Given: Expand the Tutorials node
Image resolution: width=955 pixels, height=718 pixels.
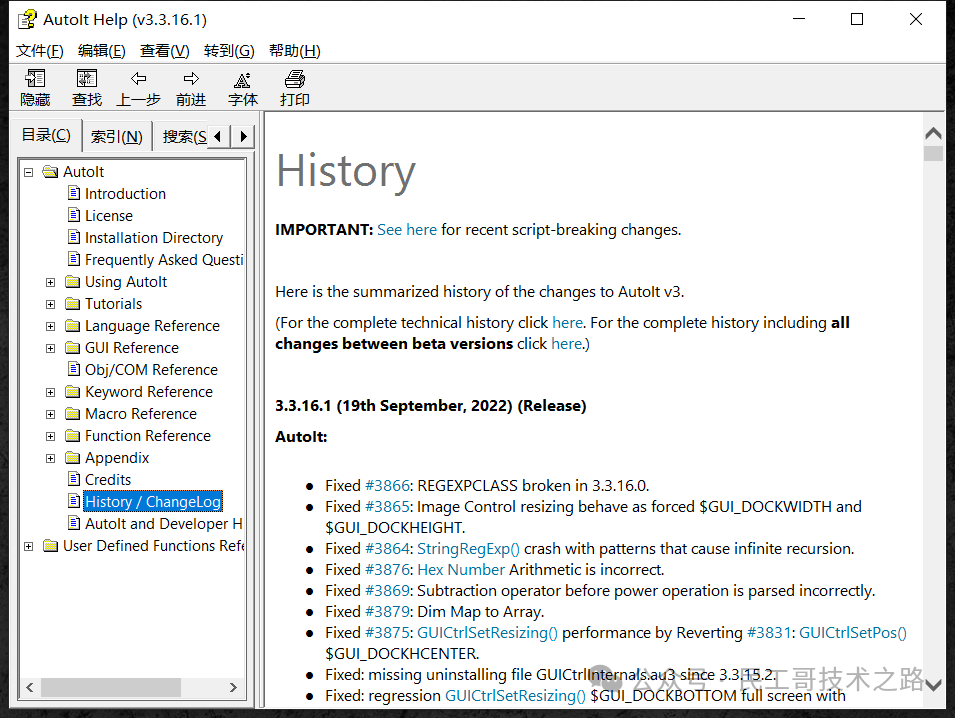Looking at the screenshot, I should 51,304.
